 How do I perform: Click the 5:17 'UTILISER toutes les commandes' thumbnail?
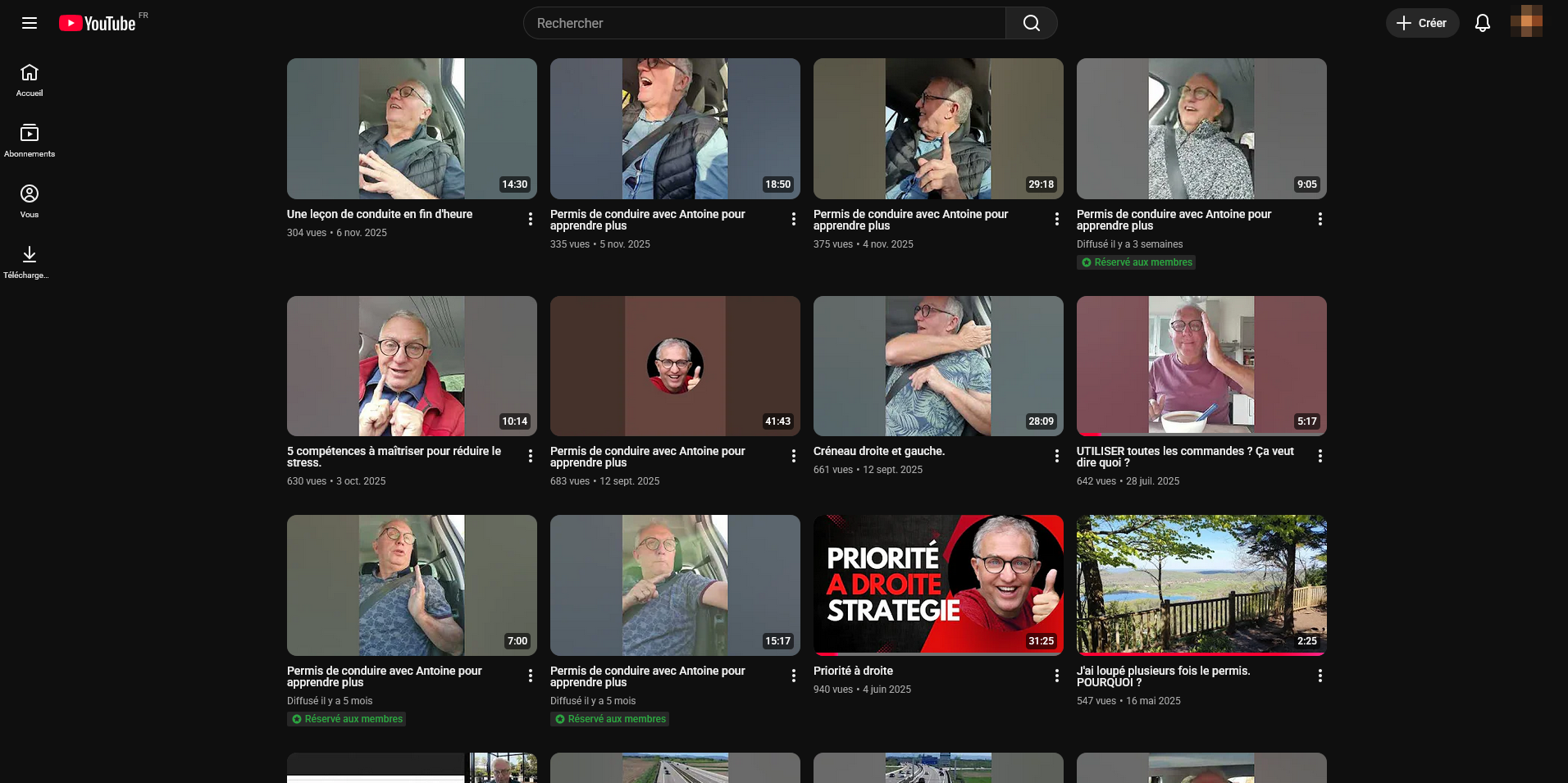point(1201,366)
